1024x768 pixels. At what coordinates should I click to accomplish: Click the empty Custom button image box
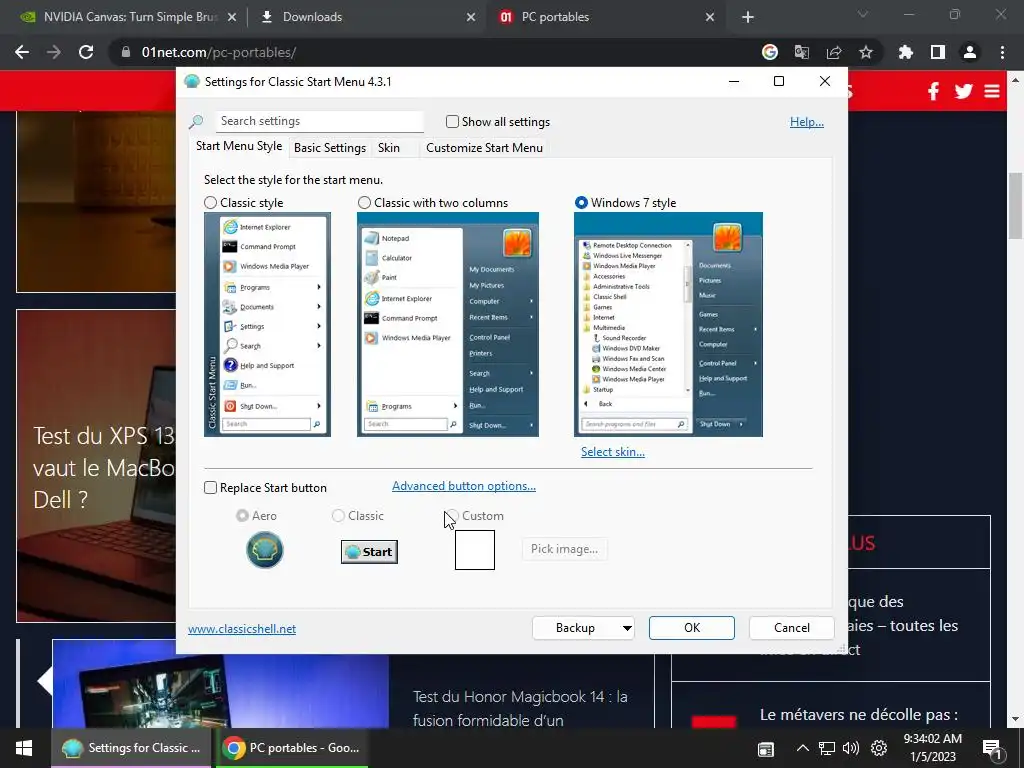pyautogui.click(x=475, y=550)
